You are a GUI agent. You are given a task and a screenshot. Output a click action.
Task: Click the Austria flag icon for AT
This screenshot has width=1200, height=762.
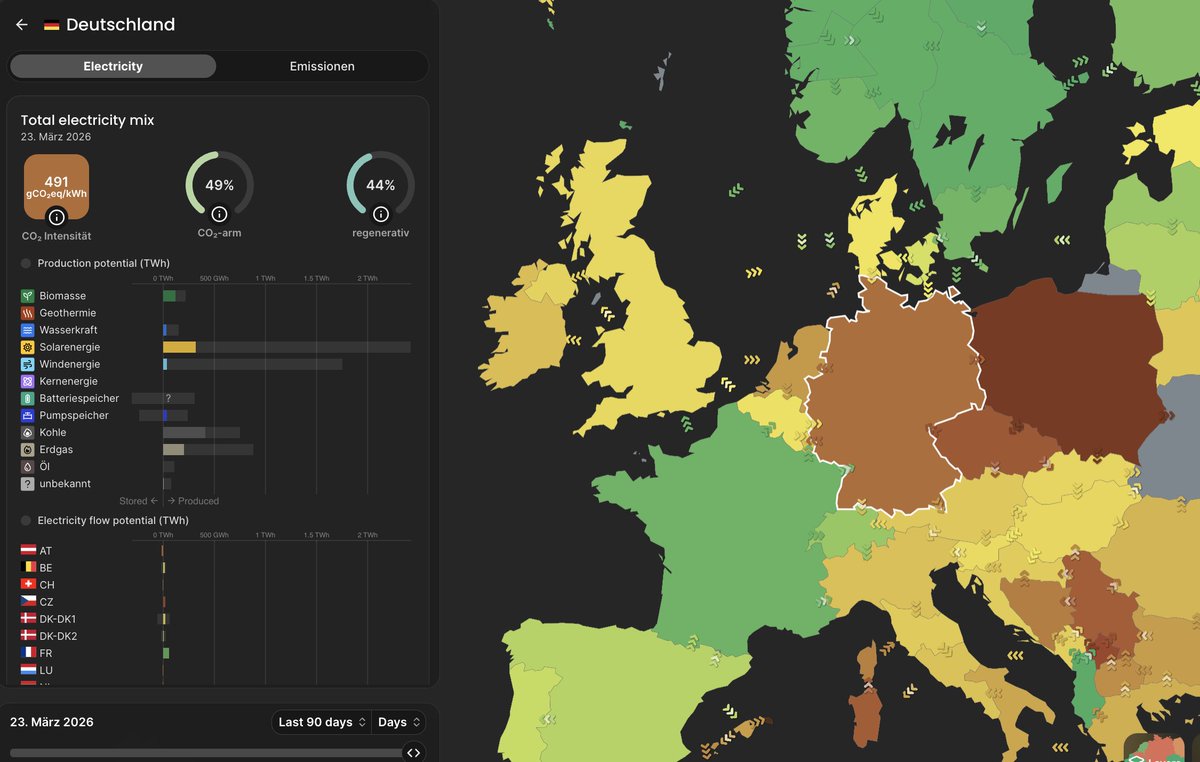[x=28, y=551]
